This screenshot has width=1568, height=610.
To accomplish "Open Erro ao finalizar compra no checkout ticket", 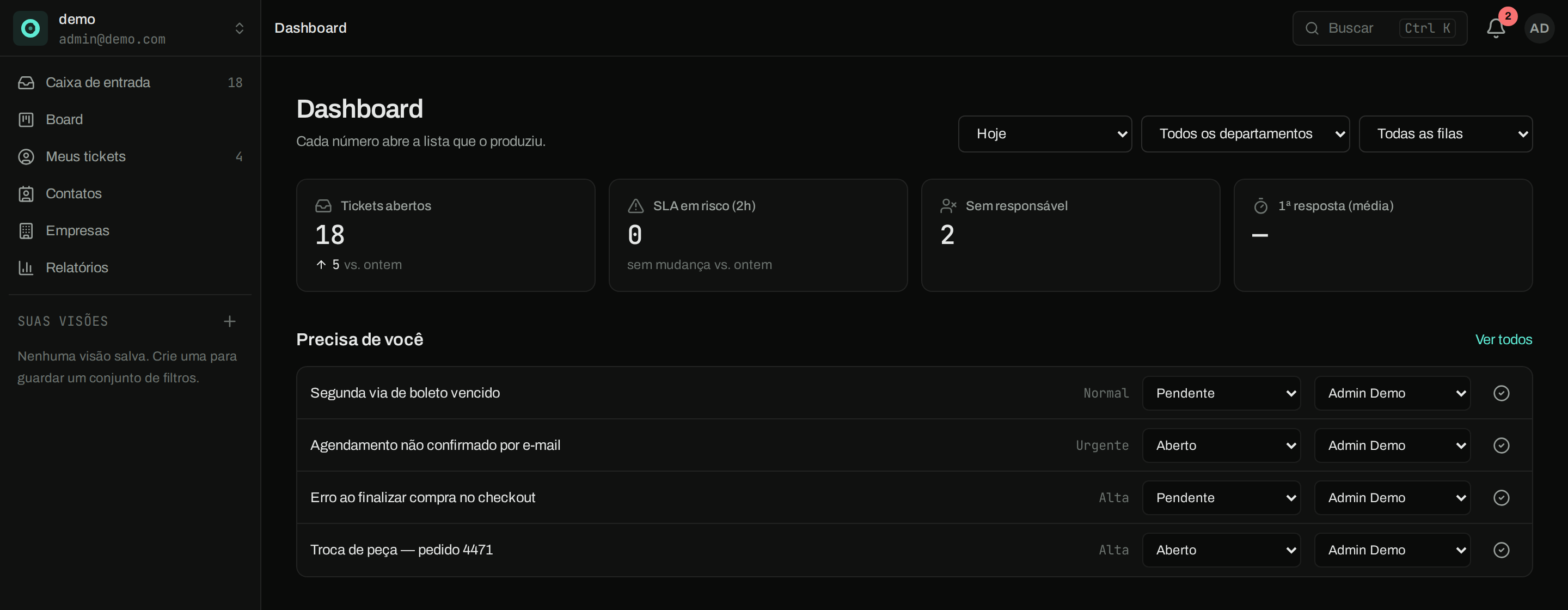I will pos(422,497).
